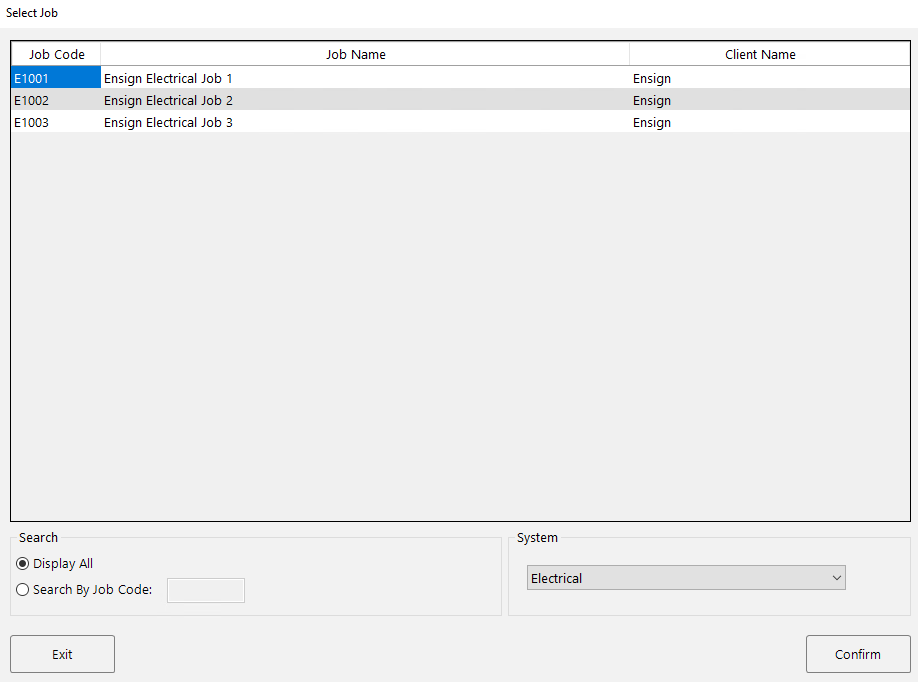
Task: Choose the Display All radio option
Action: (23, 564)
